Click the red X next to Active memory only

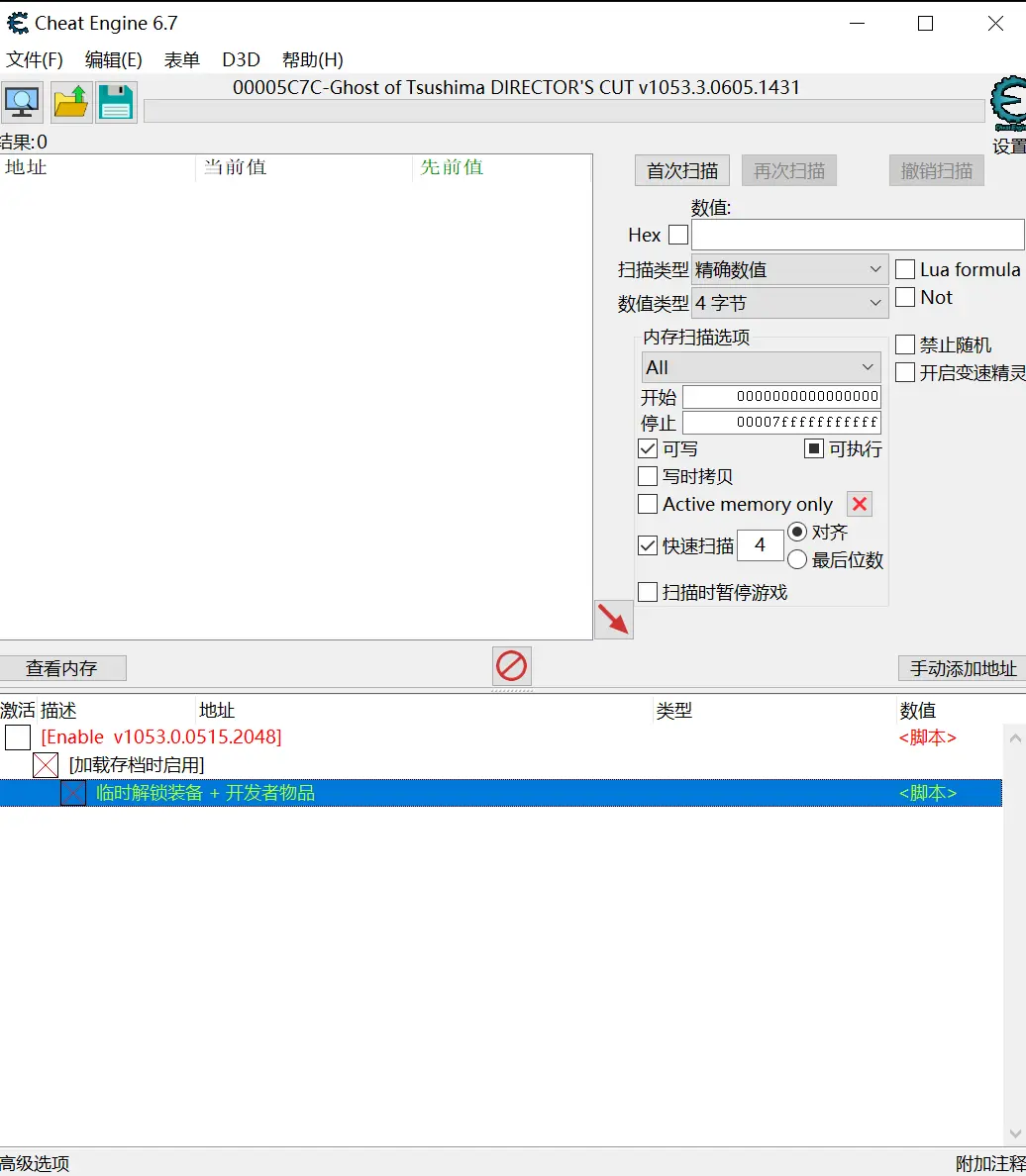click(860, 504)
